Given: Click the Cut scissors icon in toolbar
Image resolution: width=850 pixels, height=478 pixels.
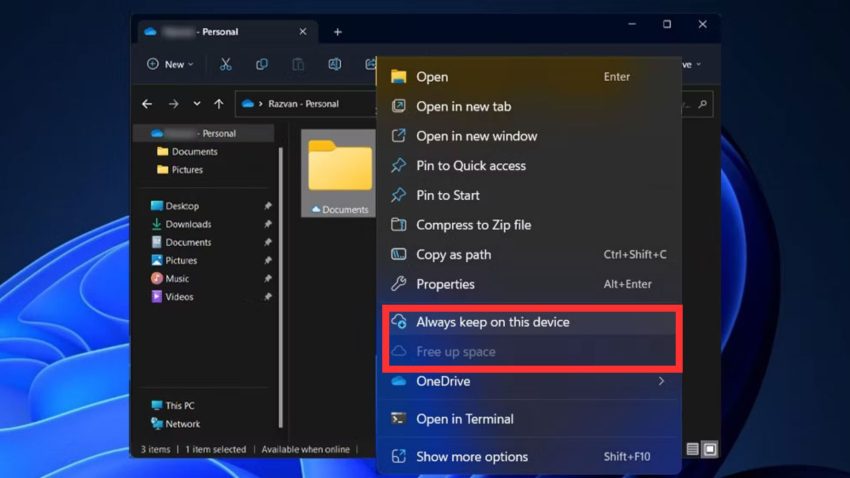Looking at the screenshot, I should pos(226,64).
